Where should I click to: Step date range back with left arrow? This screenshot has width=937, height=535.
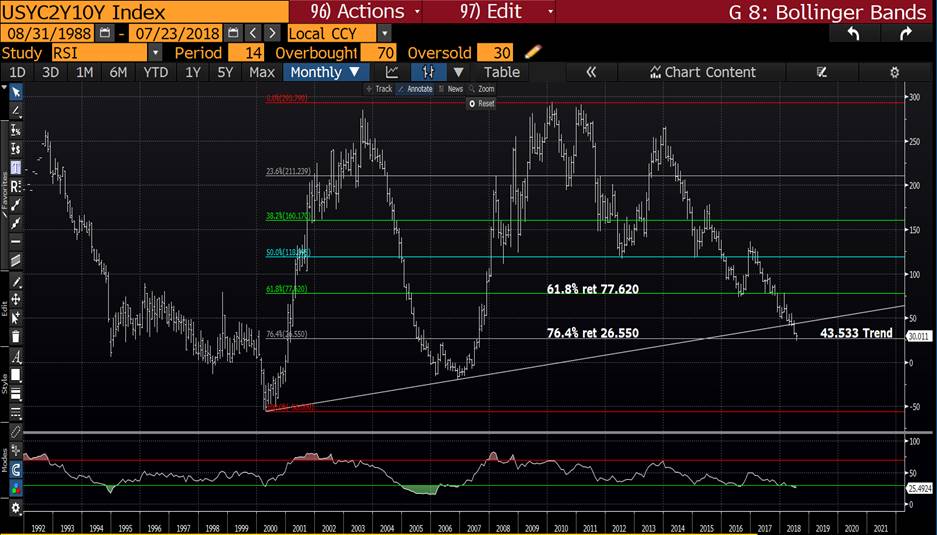tap(253, 33)
